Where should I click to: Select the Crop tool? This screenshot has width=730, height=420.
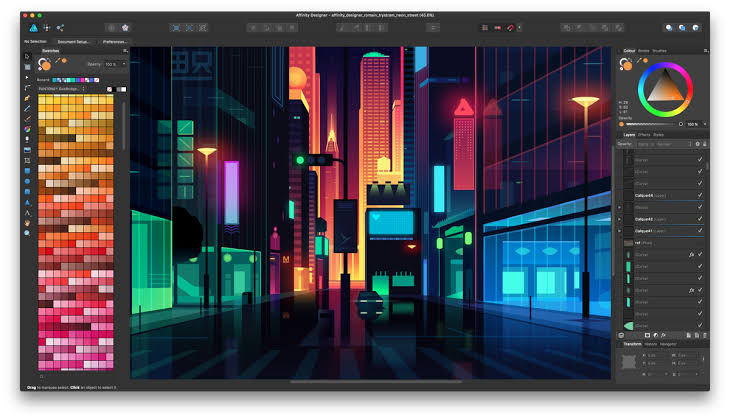click(x=27, y=160)
